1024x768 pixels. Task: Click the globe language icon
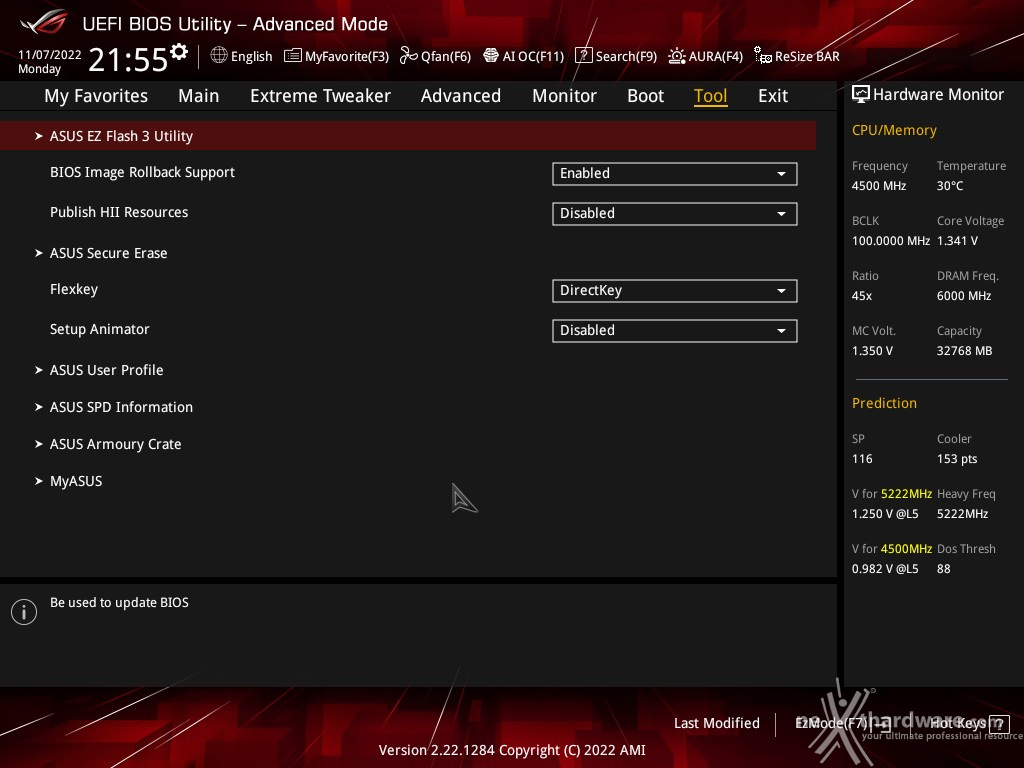click(219, 56)
